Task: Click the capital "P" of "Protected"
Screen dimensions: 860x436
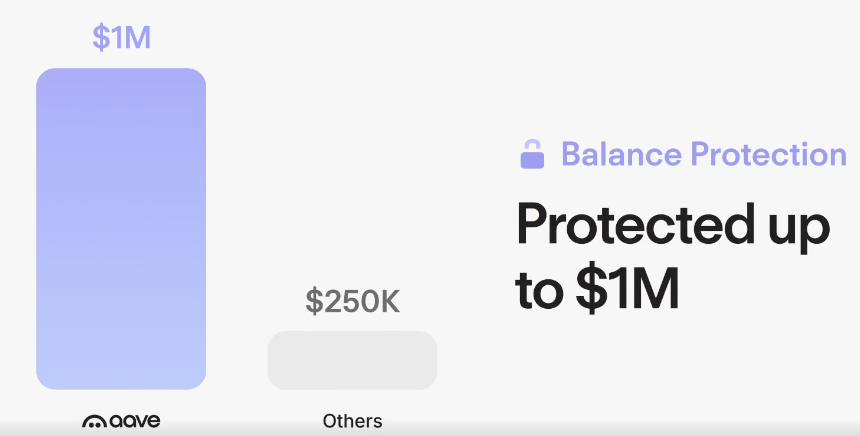Action: pyautogui.click(x=531, y=226)
